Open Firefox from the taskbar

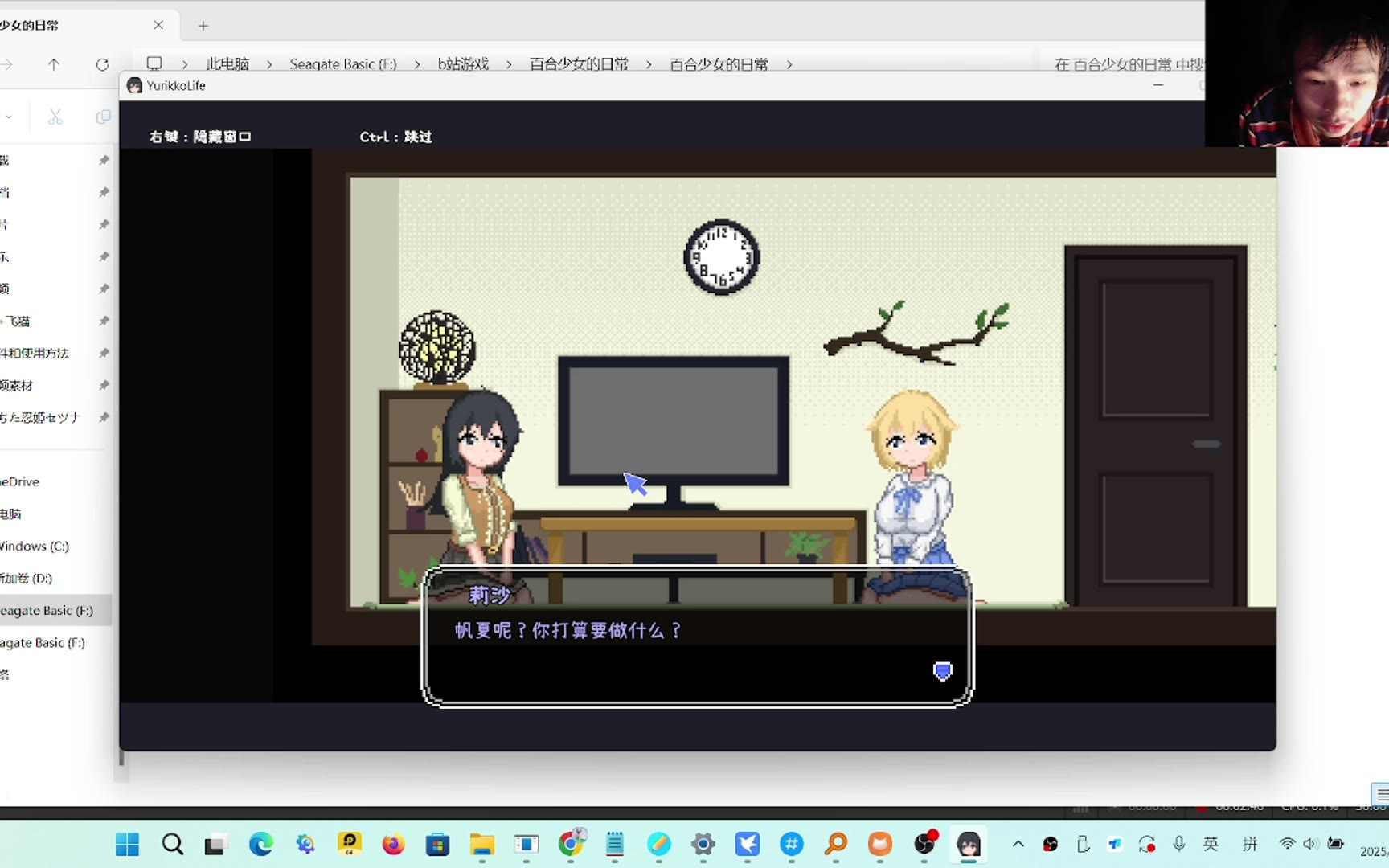(393, 844)
